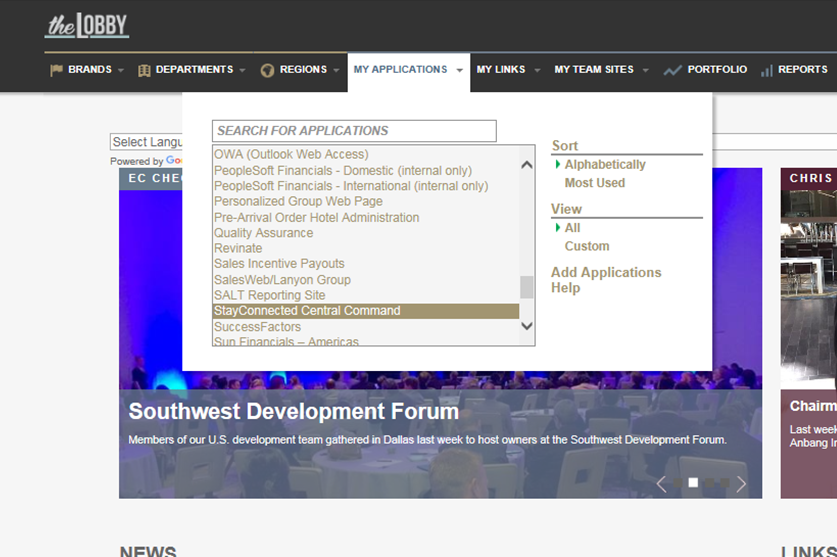Select Pre-Arrival Order Hotel Administration
Screen dimensions: 837x557
316,217
